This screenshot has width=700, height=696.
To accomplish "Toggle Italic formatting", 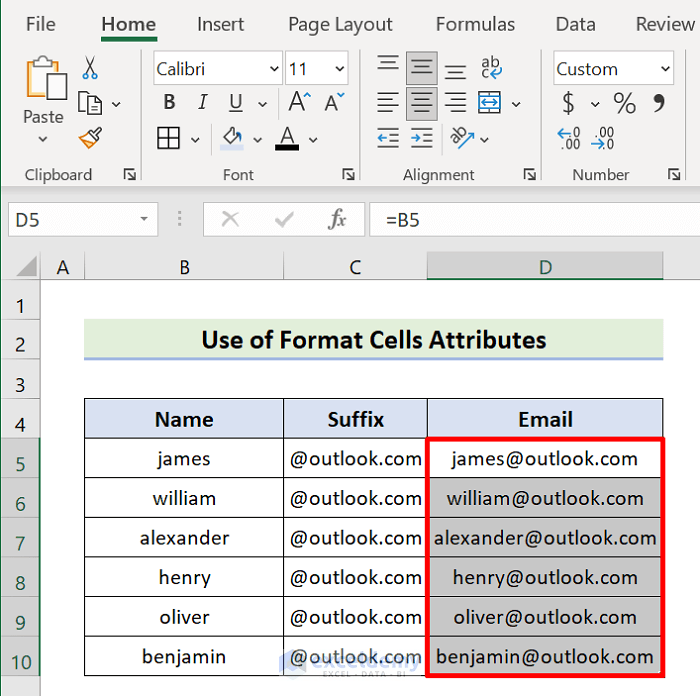I will click(x=203, y=103).
